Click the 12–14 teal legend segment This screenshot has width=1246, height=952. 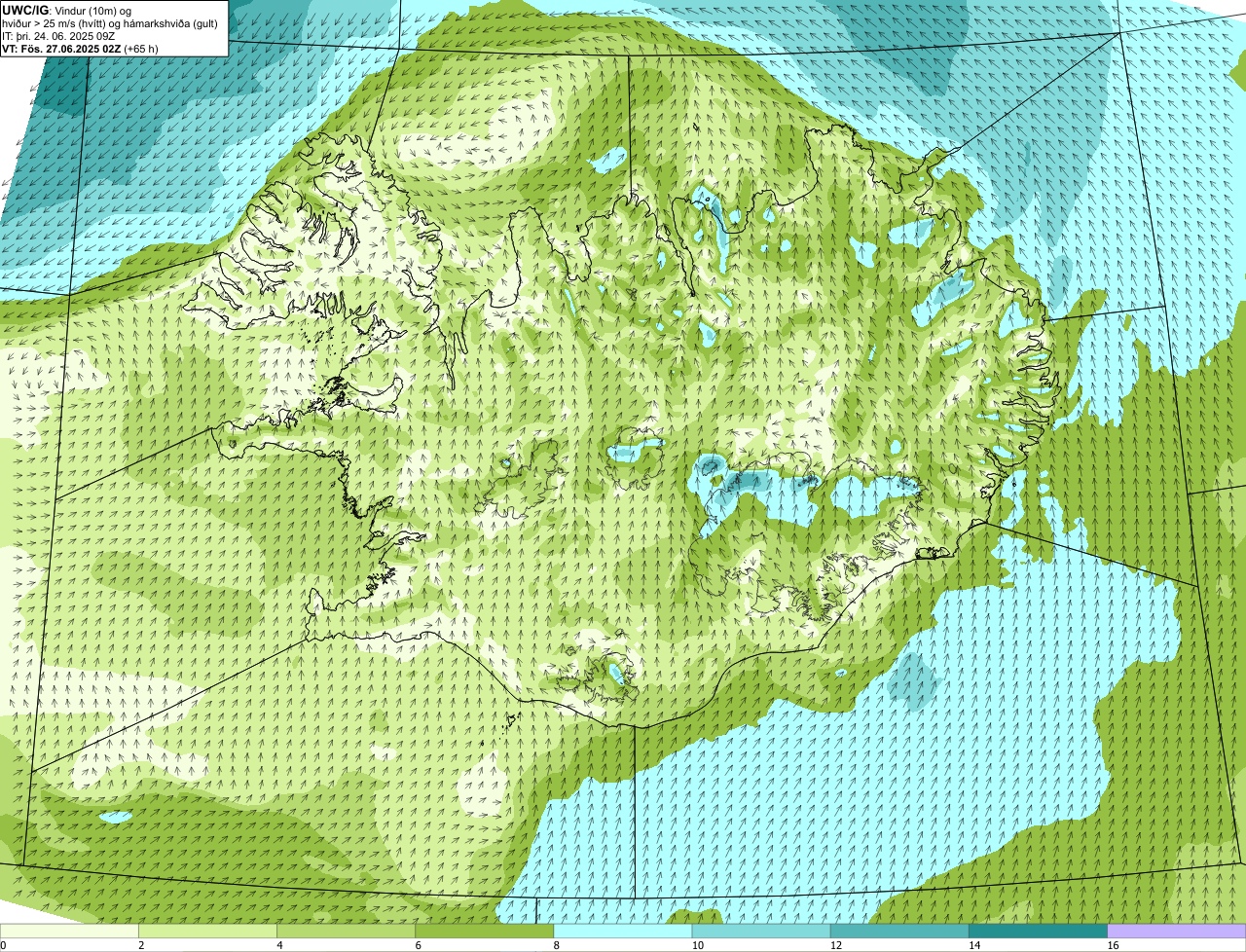(x=899, y=932)
